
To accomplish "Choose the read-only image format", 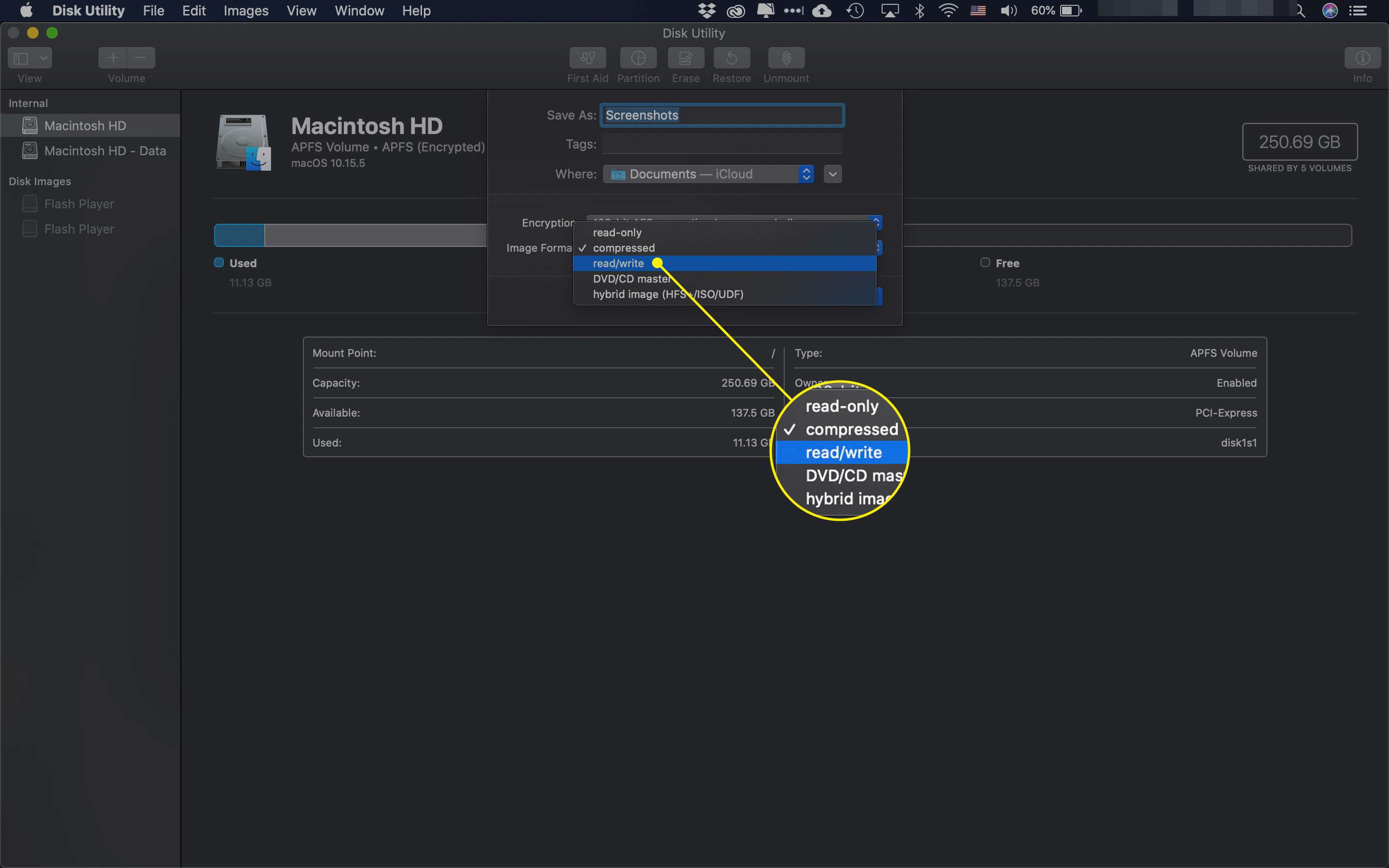I will [724, 232].
